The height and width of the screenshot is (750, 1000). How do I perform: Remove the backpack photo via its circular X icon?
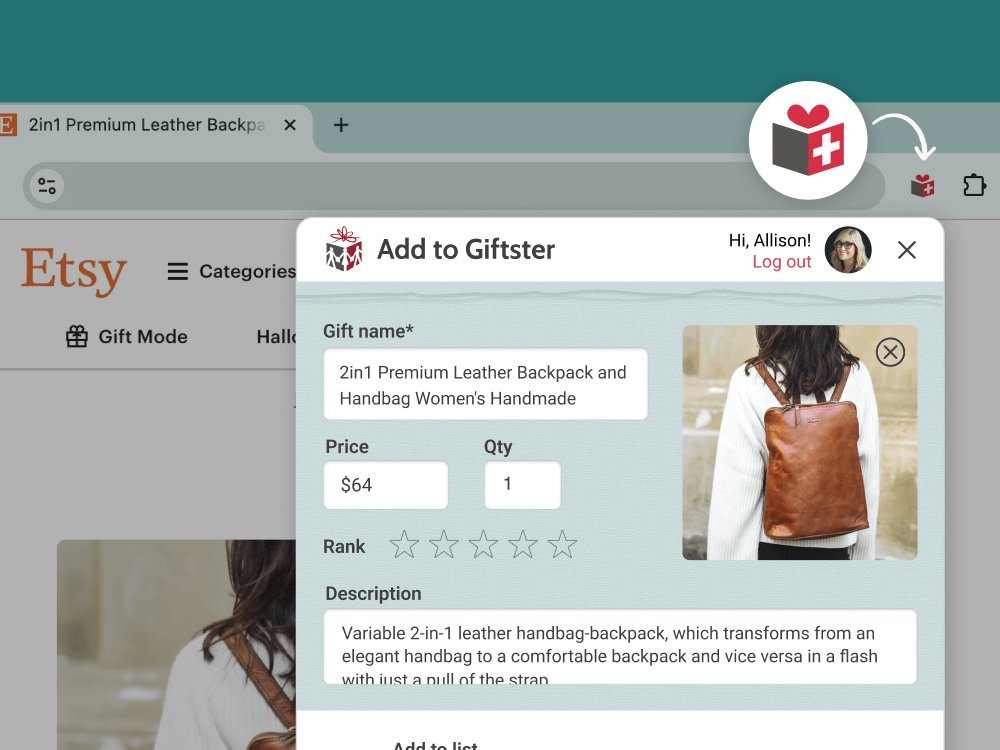[x=890, y=352]
